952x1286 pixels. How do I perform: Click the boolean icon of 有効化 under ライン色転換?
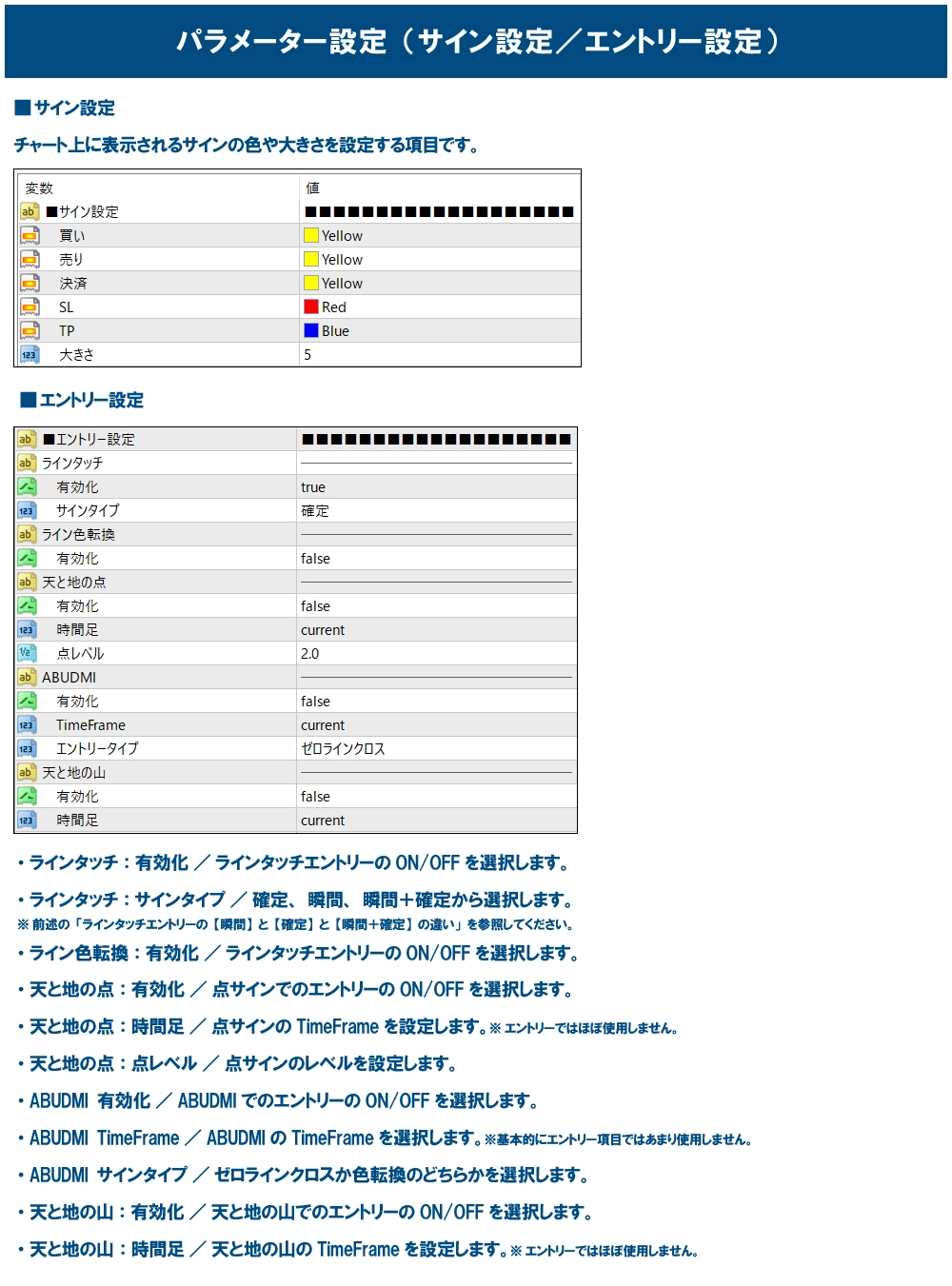click(x=27, y=558)
